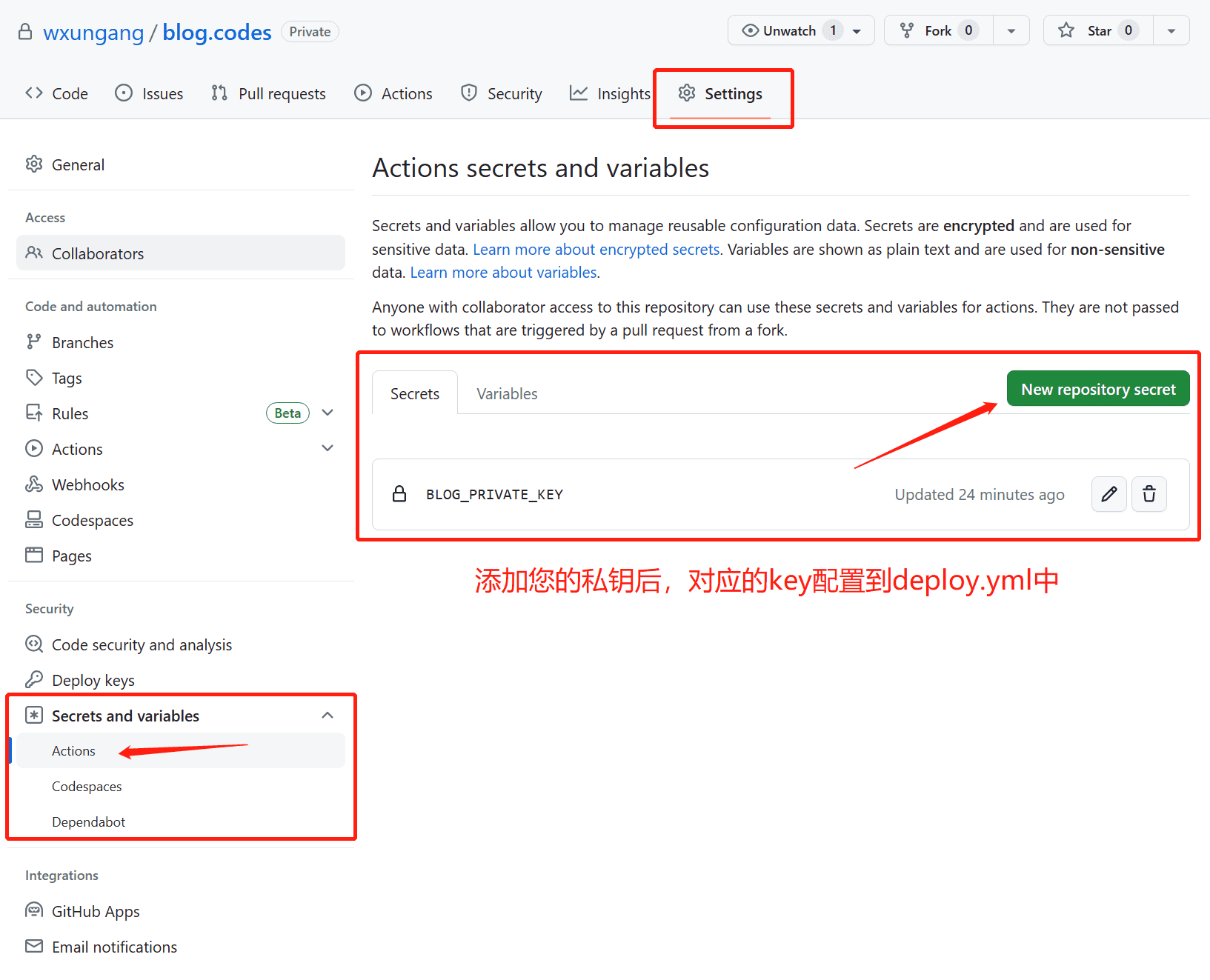Open the Insights tab
The height and width of the screenshot is (980, 1210).
[x=610, y=93]
